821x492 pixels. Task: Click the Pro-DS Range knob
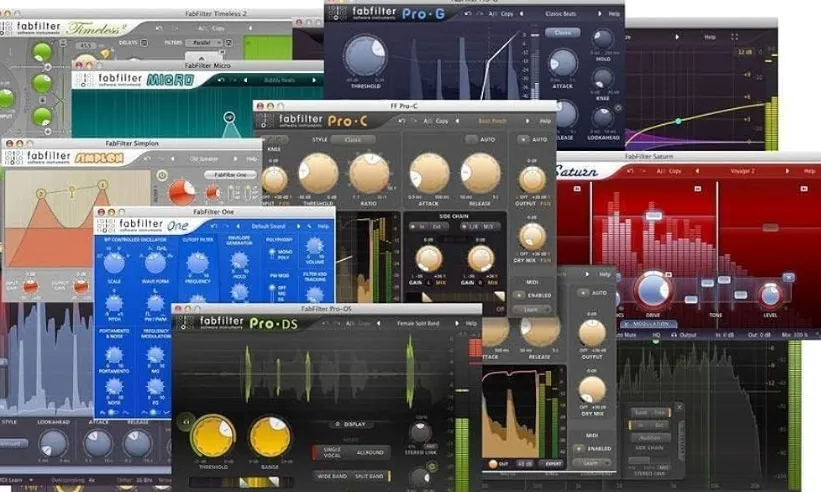coord(270,437)
